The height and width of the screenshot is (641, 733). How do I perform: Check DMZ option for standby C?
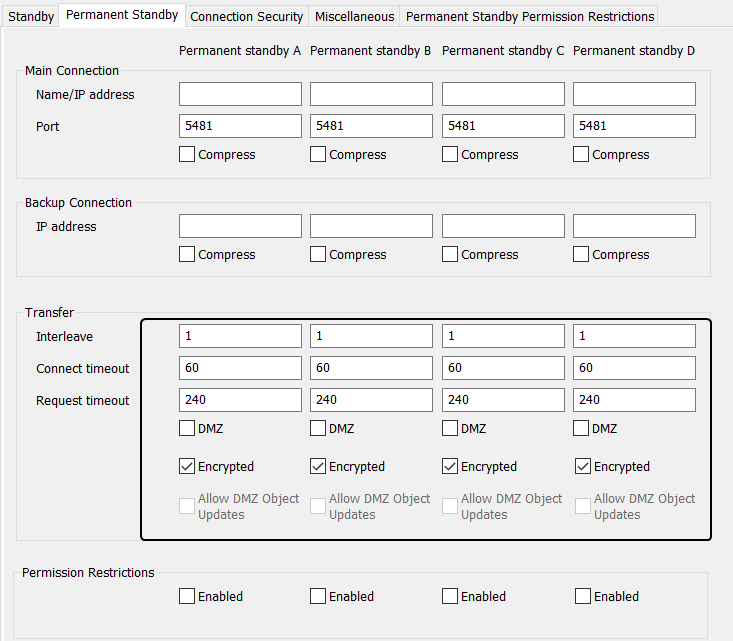coord(450,429)
